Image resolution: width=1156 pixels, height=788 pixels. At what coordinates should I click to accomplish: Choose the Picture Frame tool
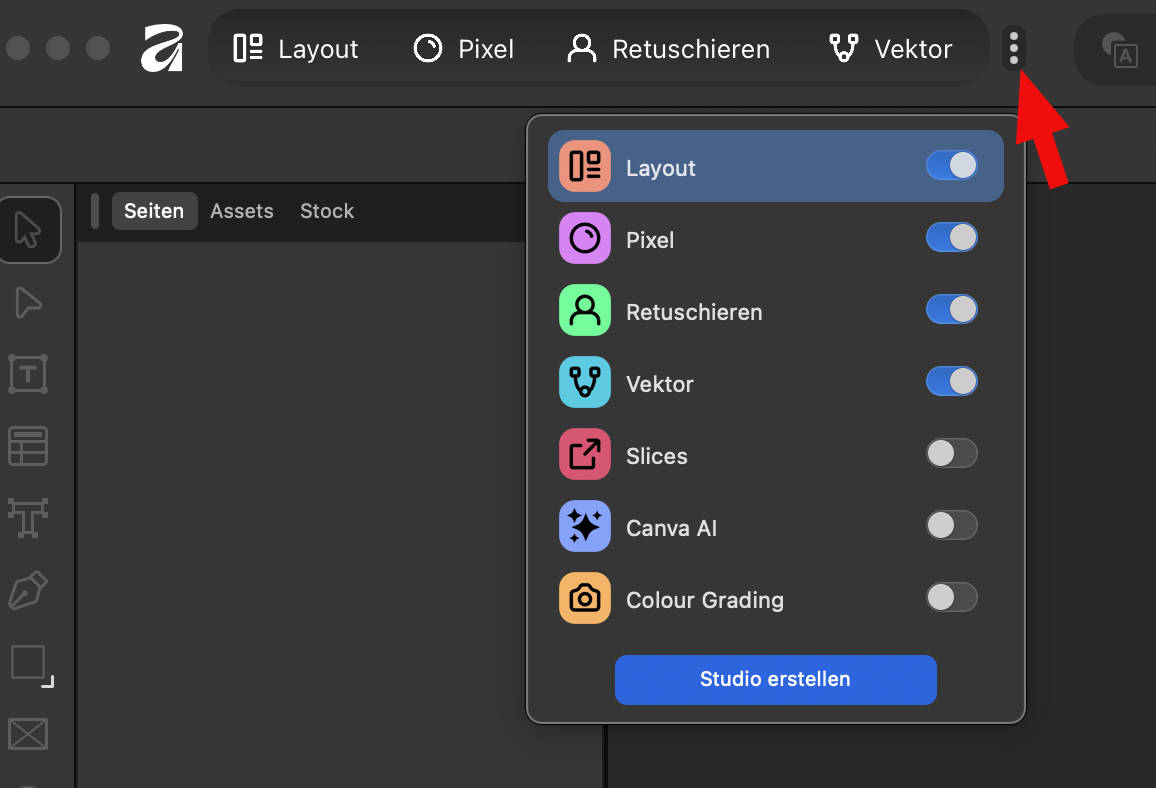28,734
